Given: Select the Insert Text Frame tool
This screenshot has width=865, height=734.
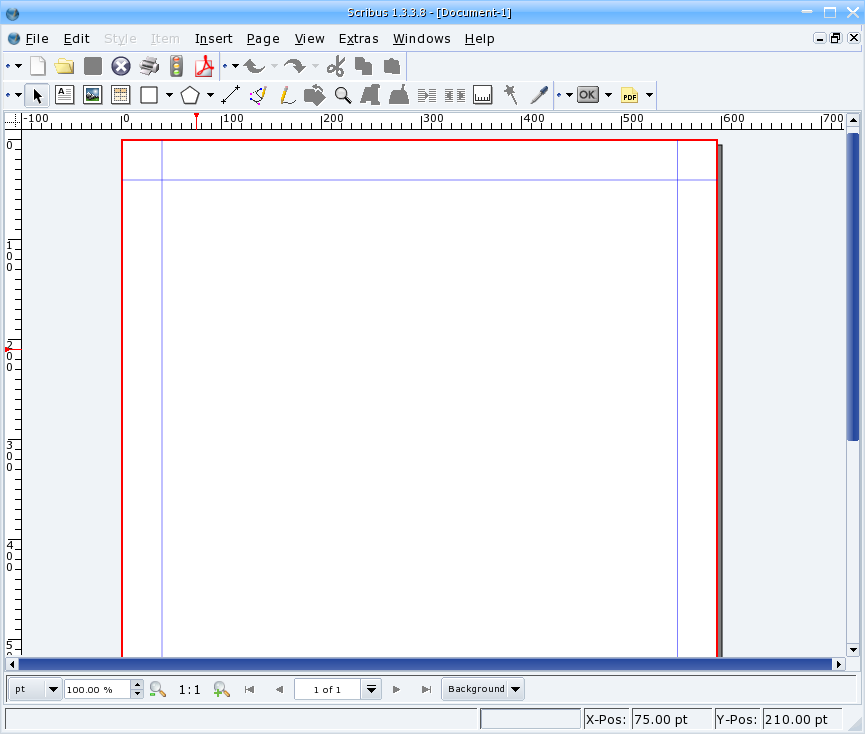Looking at the screenshot, I should point(65,95).
